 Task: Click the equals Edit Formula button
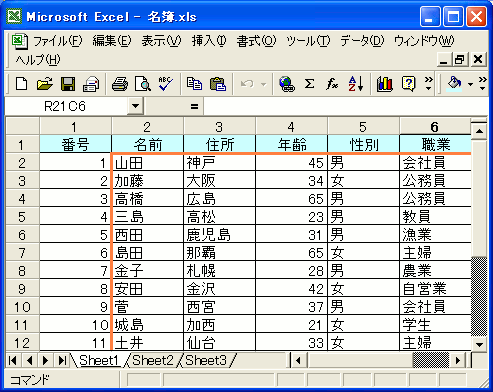point(195,107)
